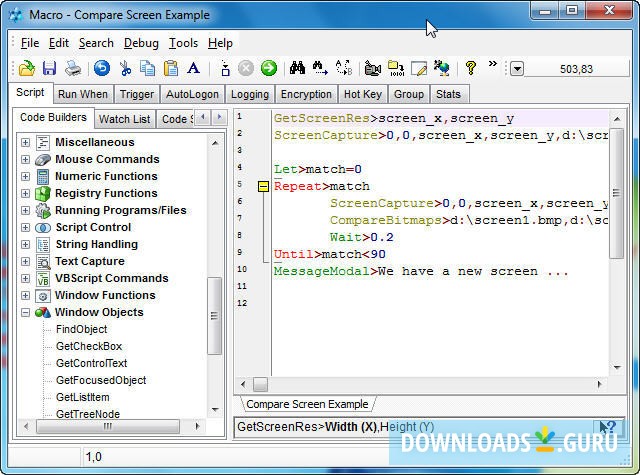640x475 pixels.
Task: Start the macro recorder camera icon
Action: [x=372, y=68]
